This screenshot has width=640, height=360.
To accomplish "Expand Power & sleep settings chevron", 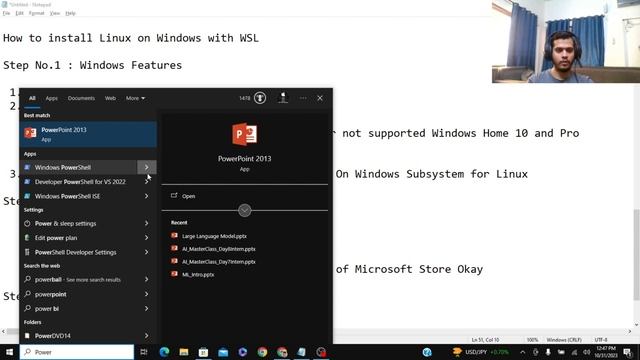I will 147,223.
